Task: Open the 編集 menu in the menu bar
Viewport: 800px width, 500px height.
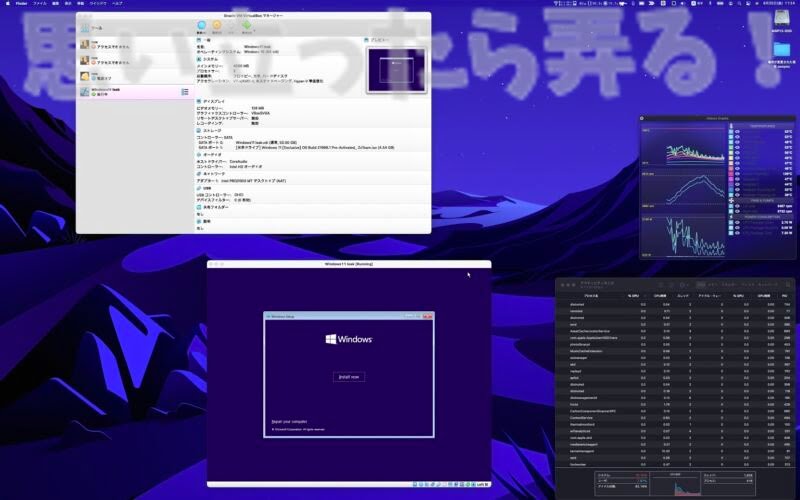Action: coord(56,3)
